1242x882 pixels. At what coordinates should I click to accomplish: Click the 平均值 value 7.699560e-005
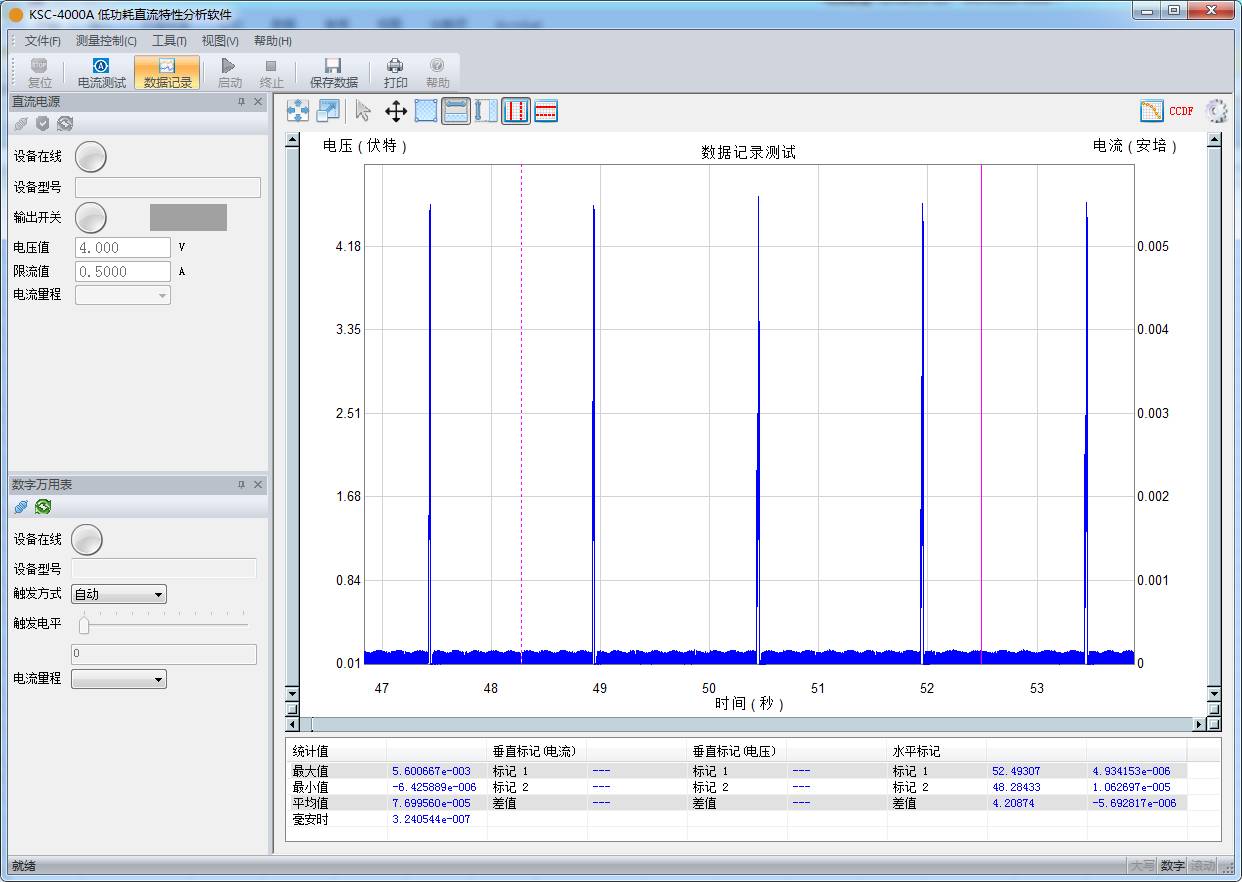tap(431, 803)
